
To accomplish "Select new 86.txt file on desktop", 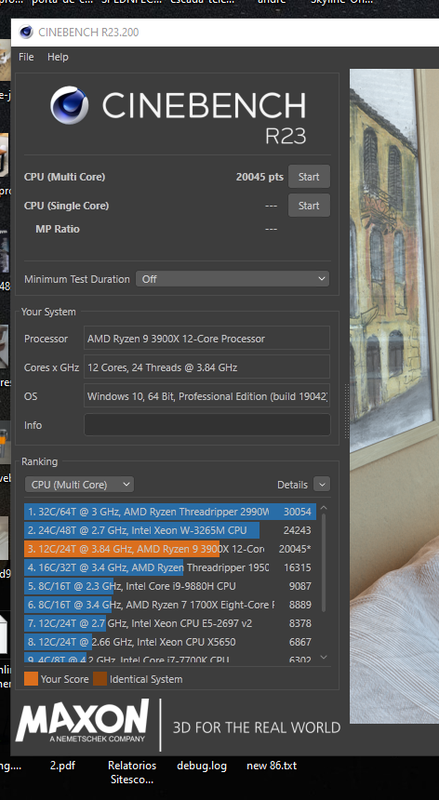I will click(271, 766).
